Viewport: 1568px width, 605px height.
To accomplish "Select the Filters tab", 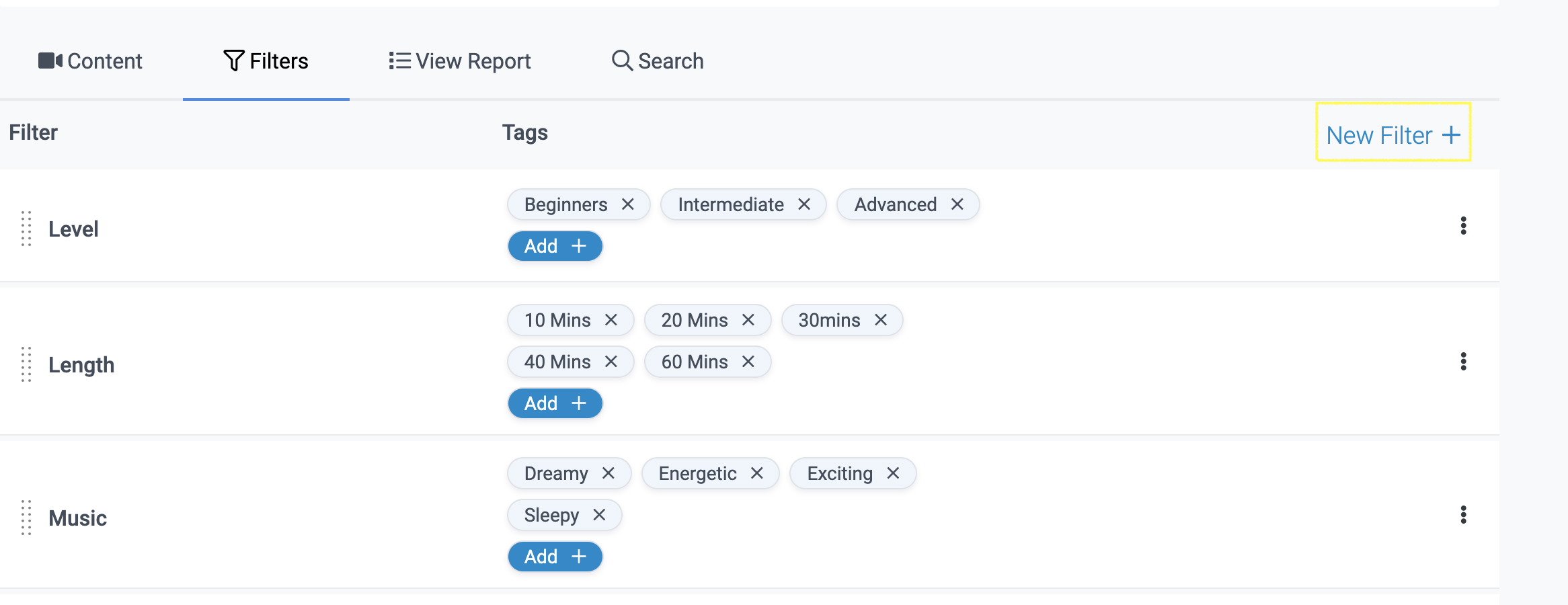I will pyautogui.click(x=266, y=61).
